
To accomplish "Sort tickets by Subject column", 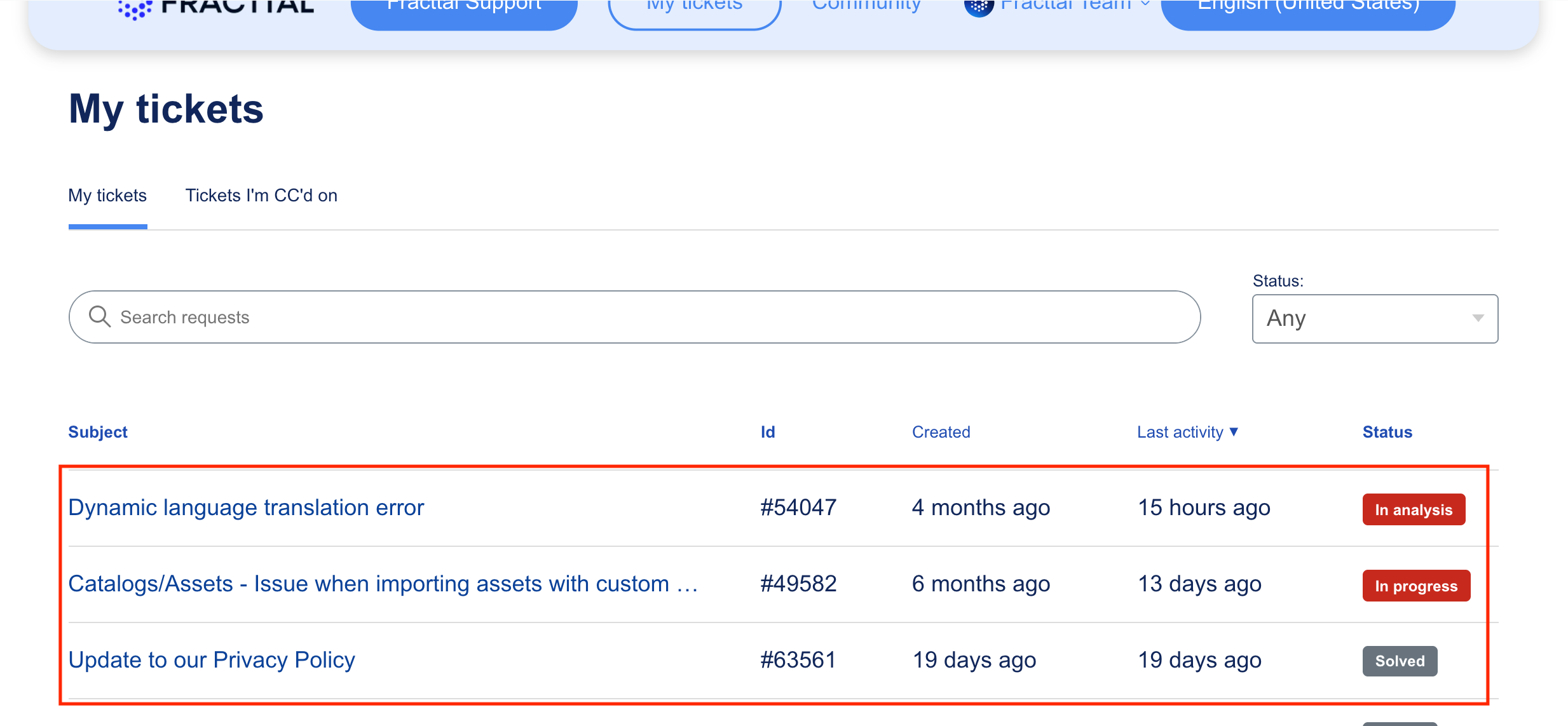I will 98,432.
